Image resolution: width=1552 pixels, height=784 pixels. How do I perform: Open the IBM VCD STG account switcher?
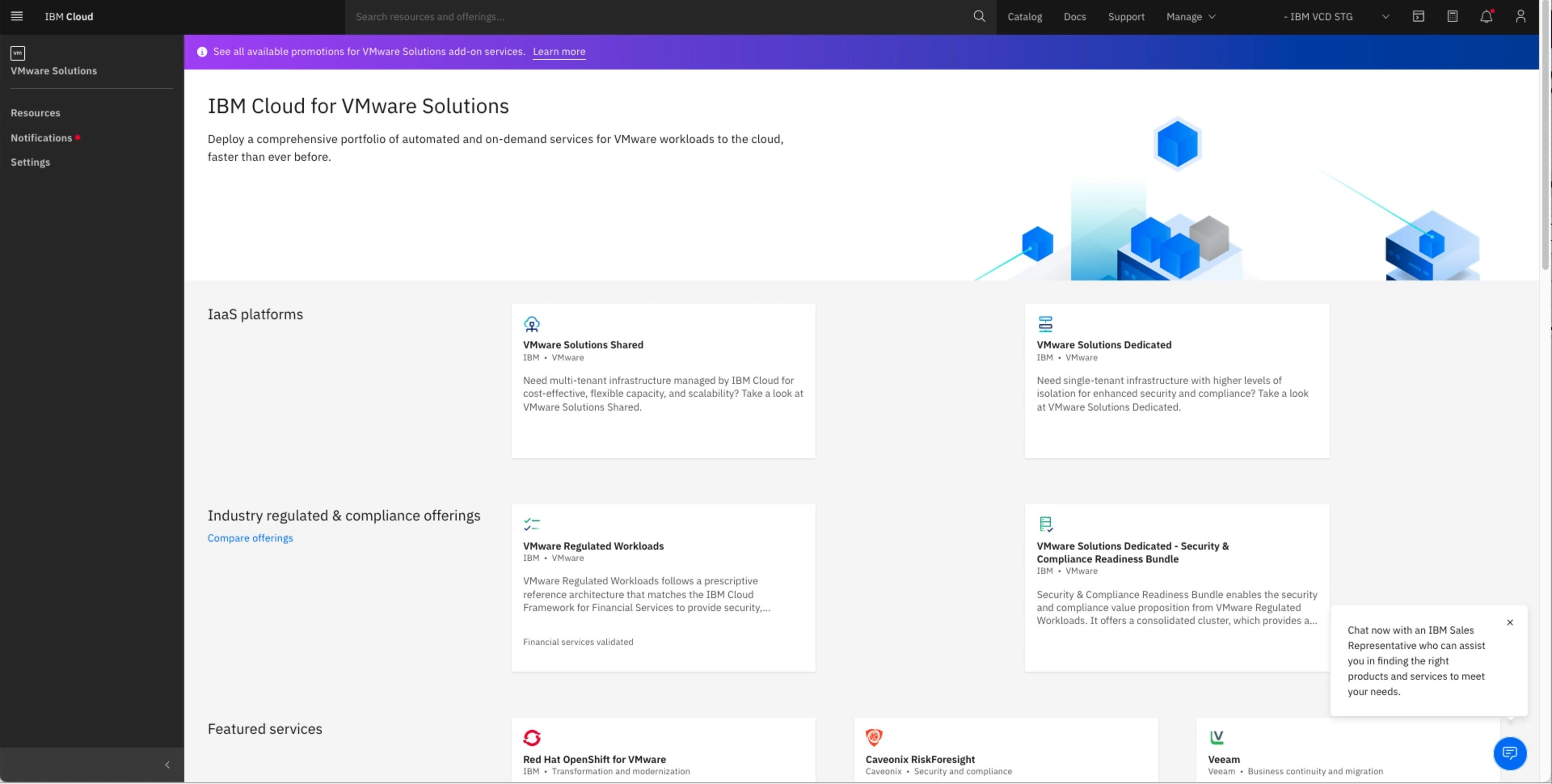(x=1335, y=16)
